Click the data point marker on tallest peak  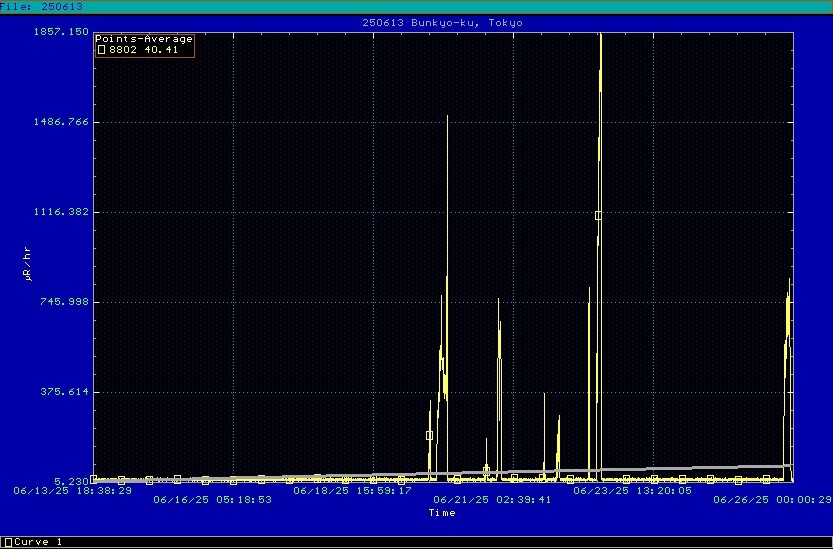click(x=599, y=215)
